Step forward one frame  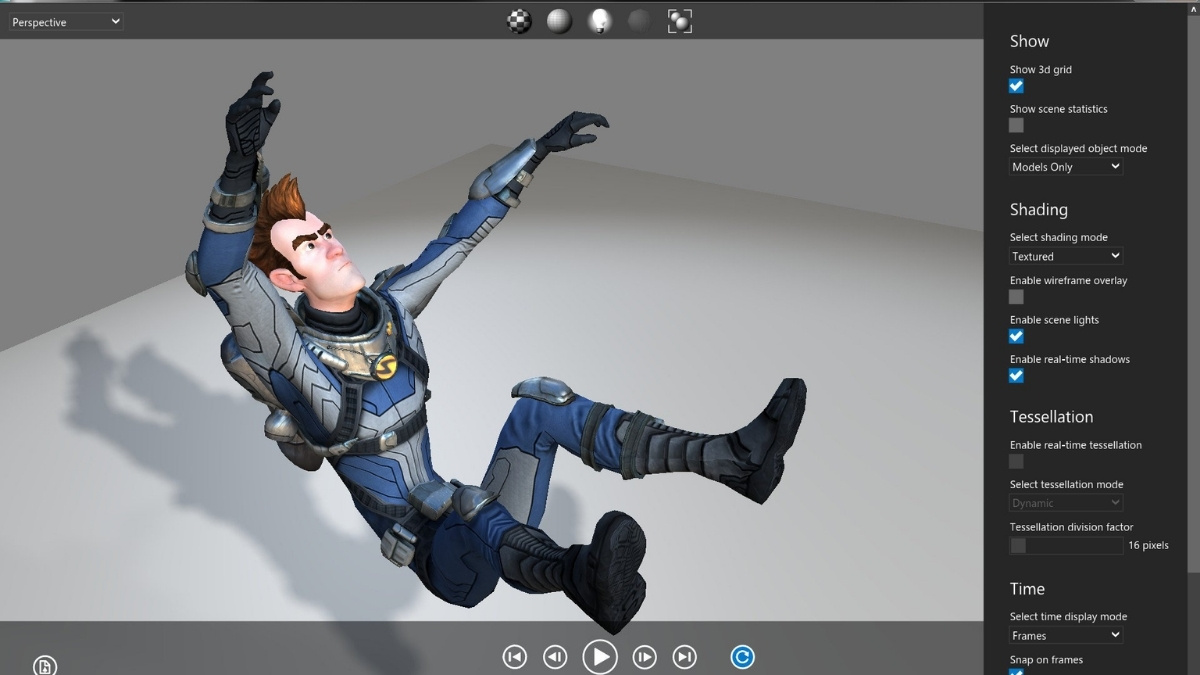click(x=645, y=657)
